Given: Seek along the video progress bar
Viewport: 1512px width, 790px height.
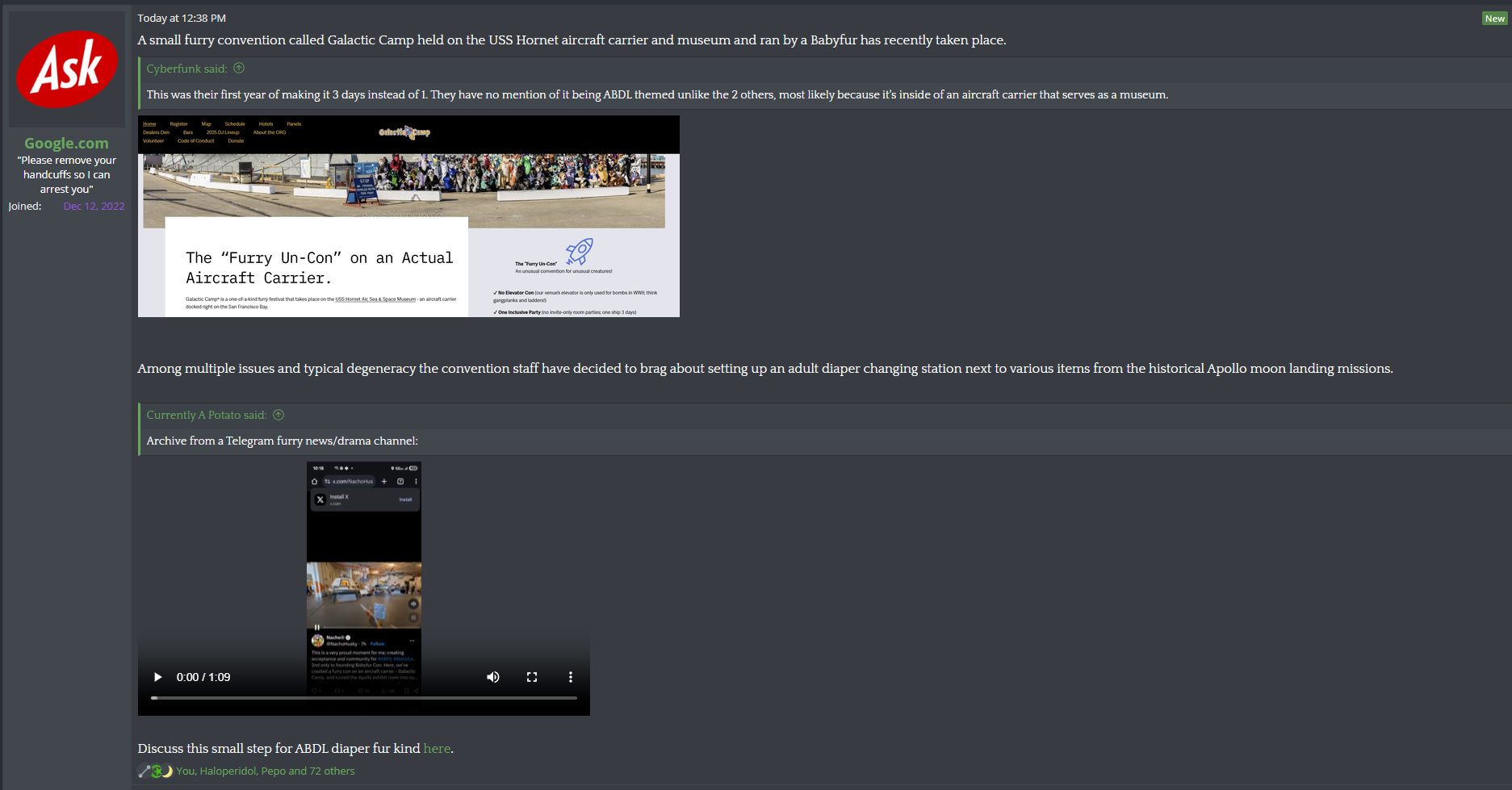Looking at the screenshot, I should 364,698.
